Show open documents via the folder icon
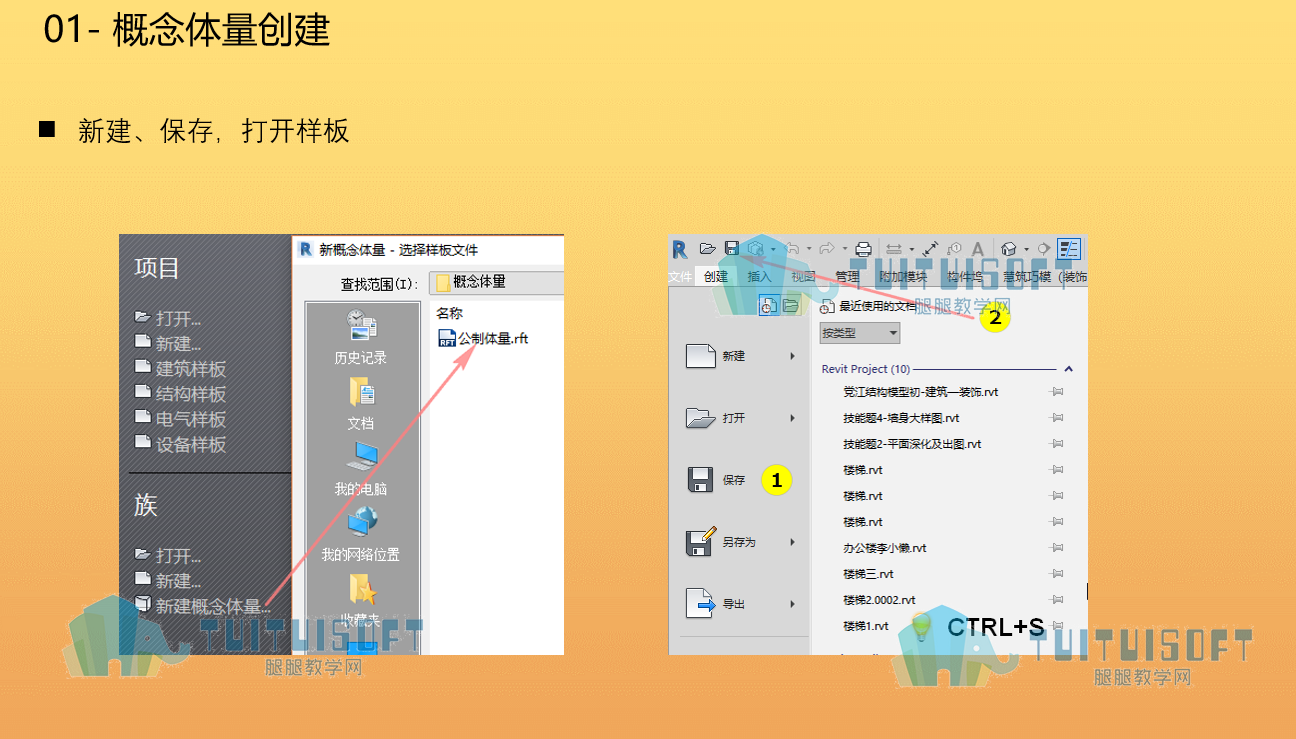The height and width of the screenshot is (739, 1296). [790, 305]
